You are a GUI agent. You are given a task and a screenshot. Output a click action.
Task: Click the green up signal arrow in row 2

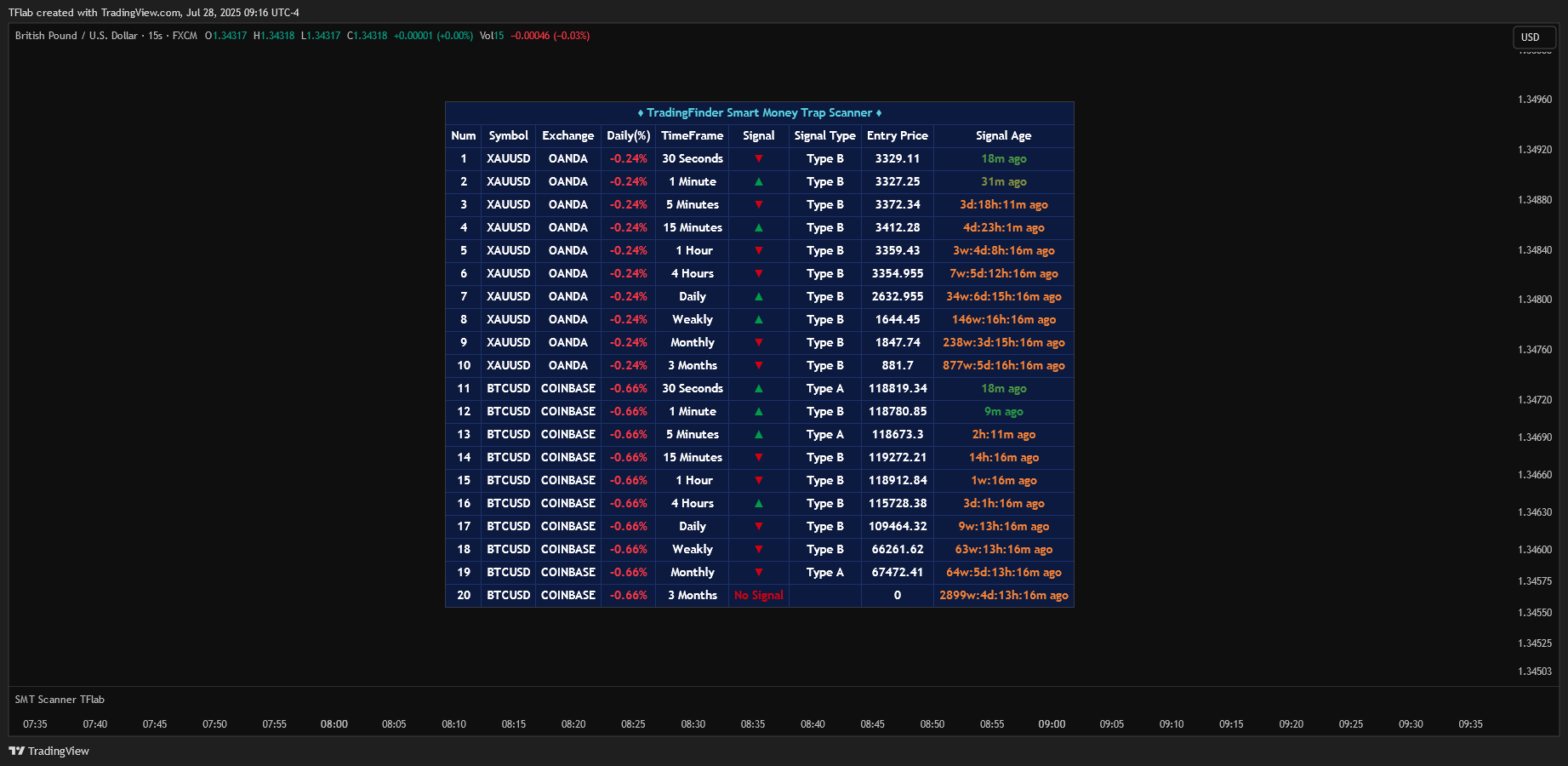coord(759,181)
